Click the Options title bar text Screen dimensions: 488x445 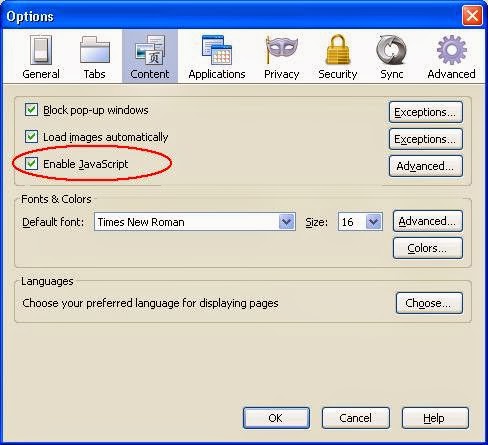pyautogui.click(x=30, y=17)
